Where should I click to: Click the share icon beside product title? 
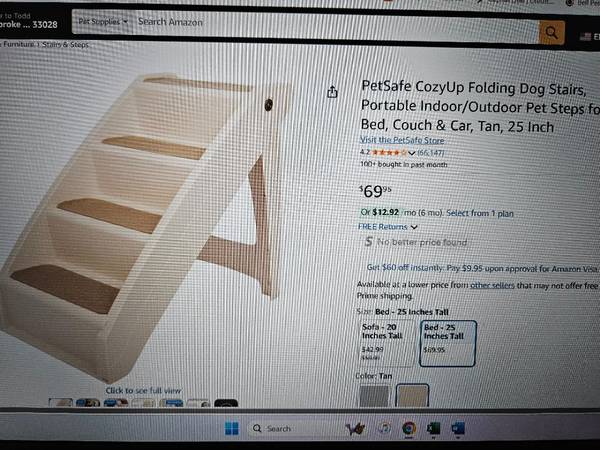(332, 92)
